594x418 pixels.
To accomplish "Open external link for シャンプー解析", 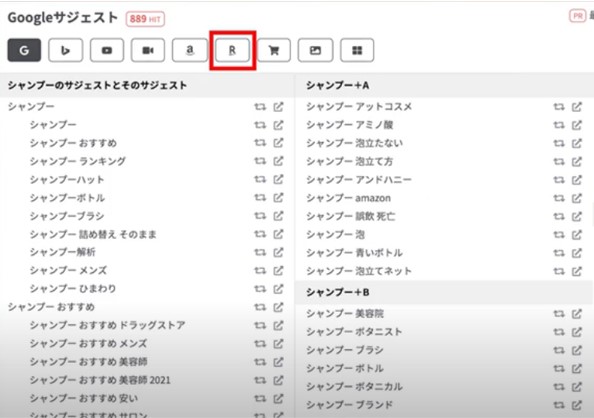I will point(278,252).
